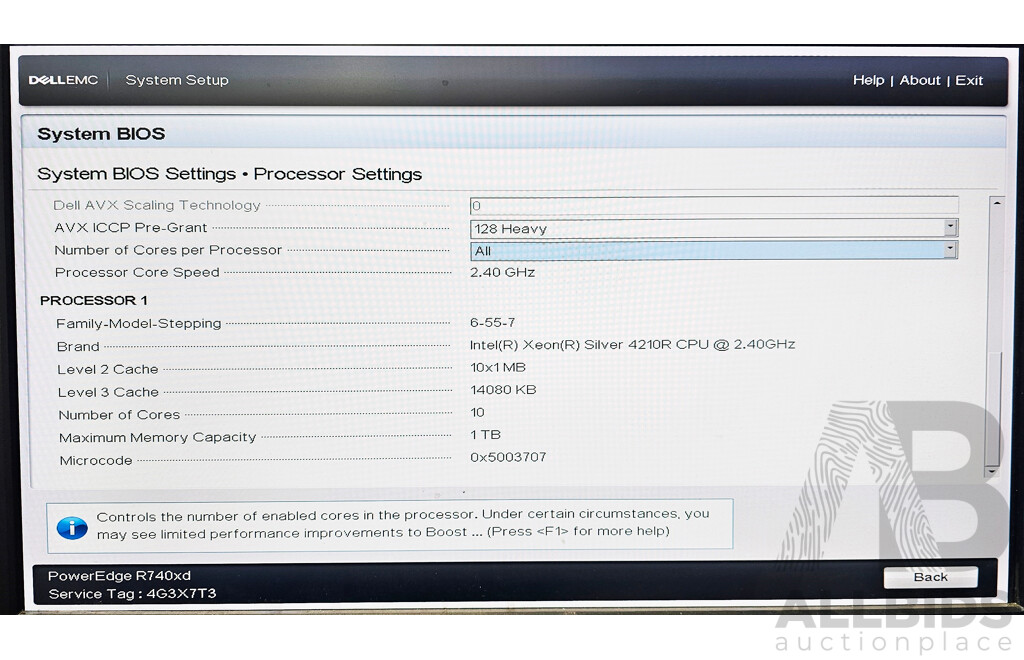Click the '0x5003707' microcode value

(x=508, y=457)
